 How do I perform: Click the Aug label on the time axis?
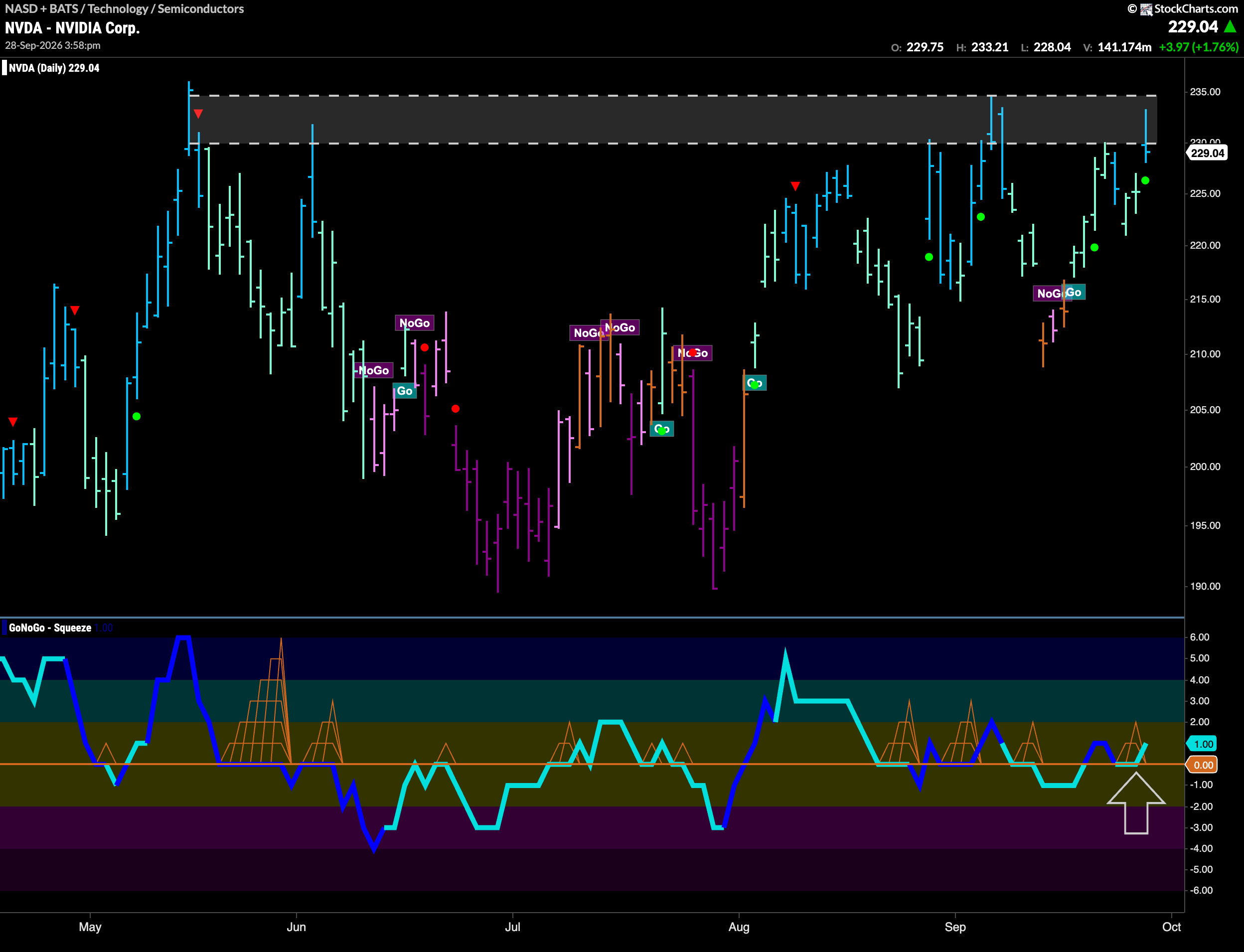coord(739,927)
